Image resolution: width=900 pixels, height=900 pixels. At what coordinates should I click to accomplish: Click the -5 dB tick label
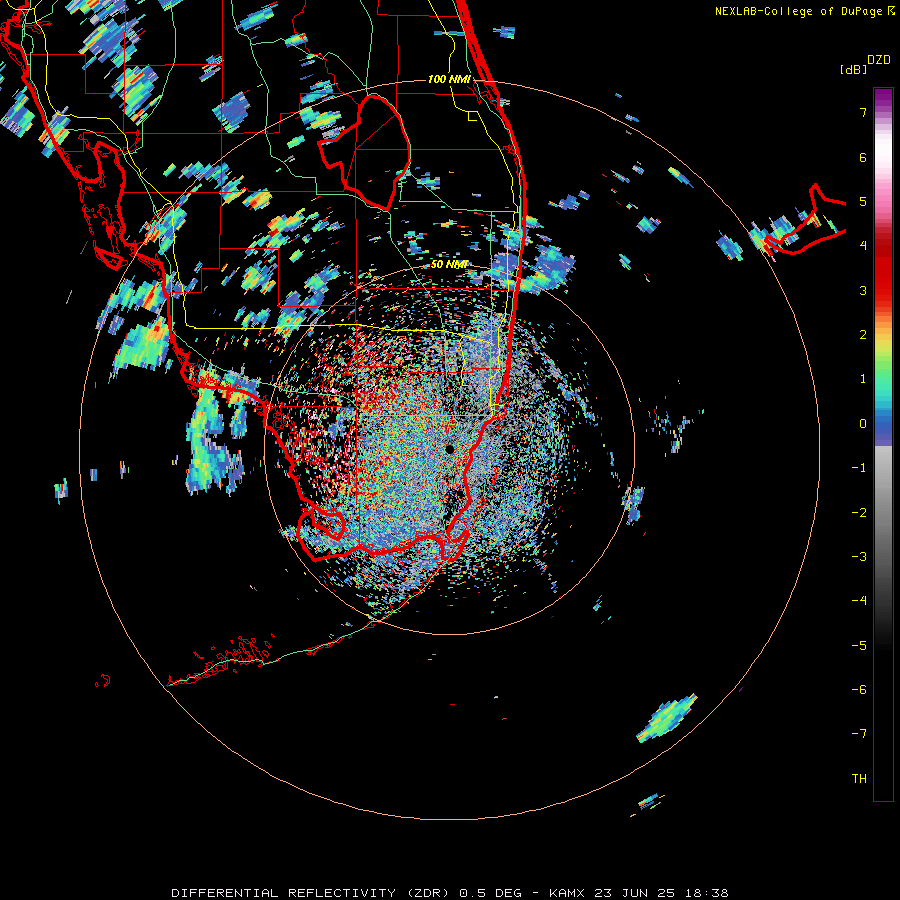tap(859, 646)
